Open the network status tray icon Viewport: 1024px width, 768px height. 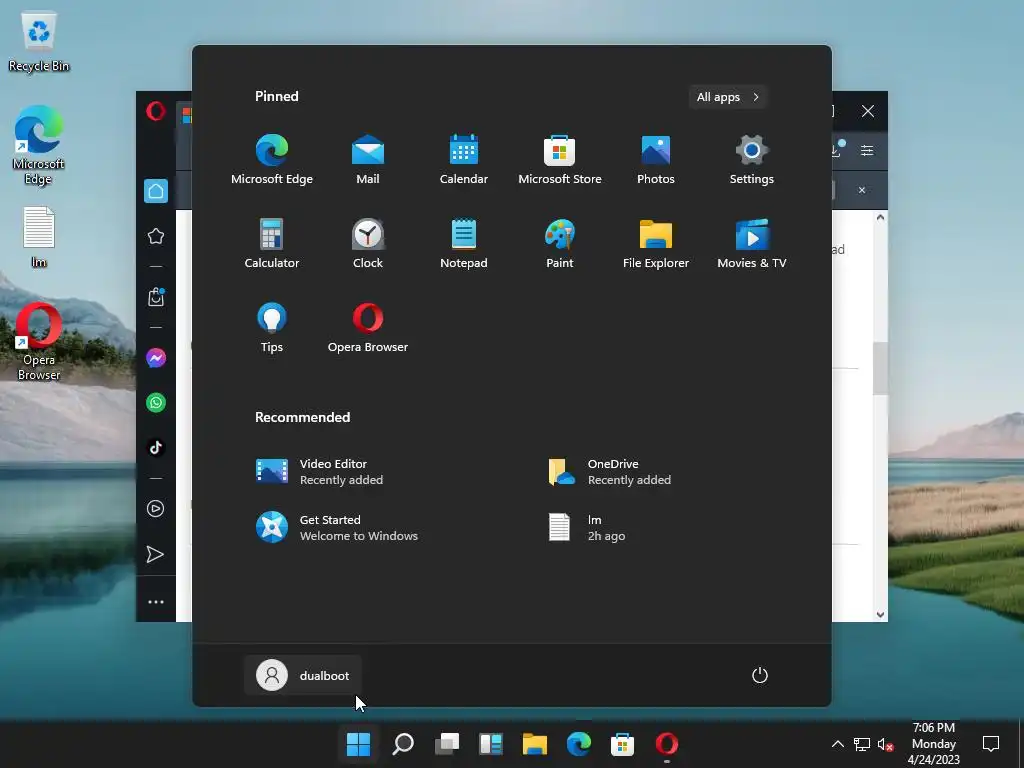[x=861, y=744]
